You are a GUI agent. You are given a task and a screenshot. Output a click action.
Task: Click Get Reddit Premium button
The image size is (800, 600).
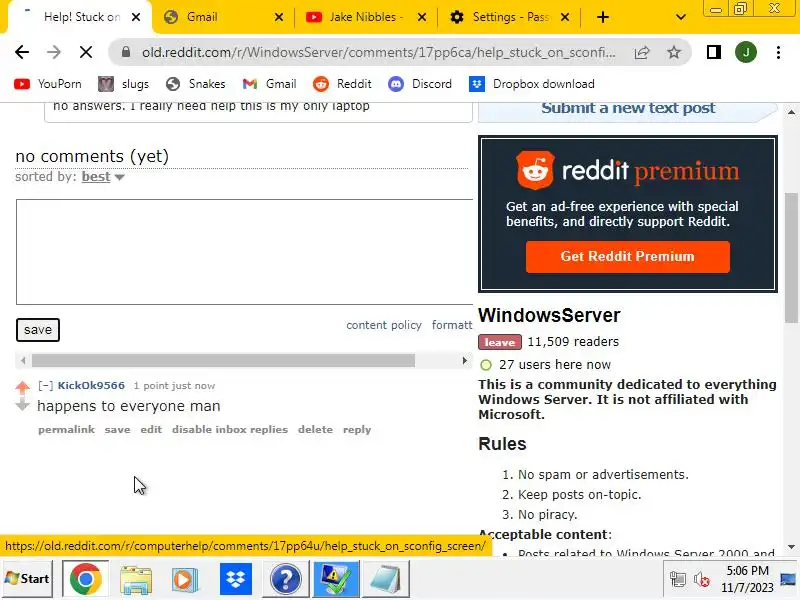coord(628,257)
